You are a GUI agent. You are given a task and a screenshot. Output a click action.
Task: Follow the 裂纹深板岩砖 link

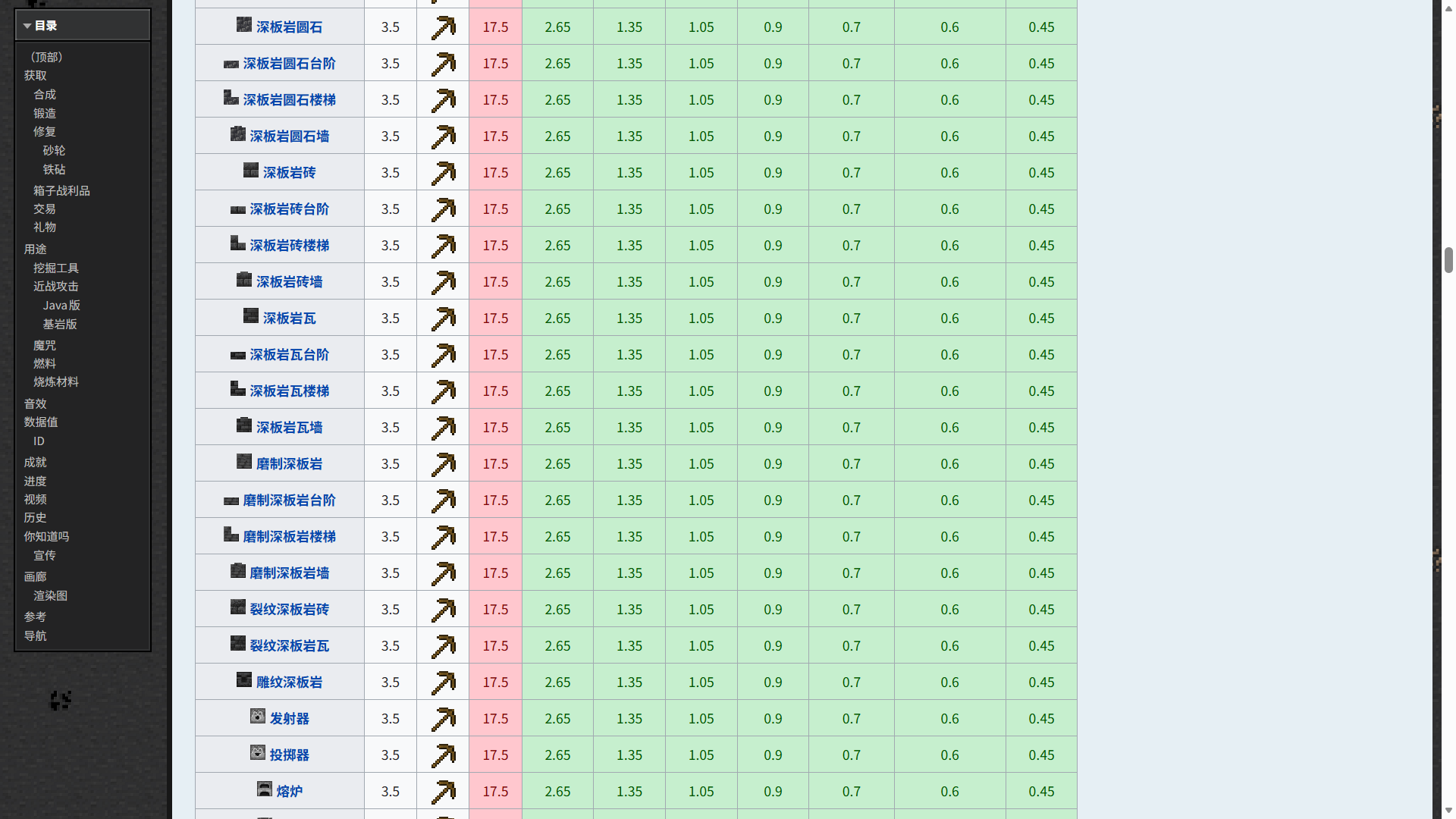pyautogui.click(x=289, y=610)
